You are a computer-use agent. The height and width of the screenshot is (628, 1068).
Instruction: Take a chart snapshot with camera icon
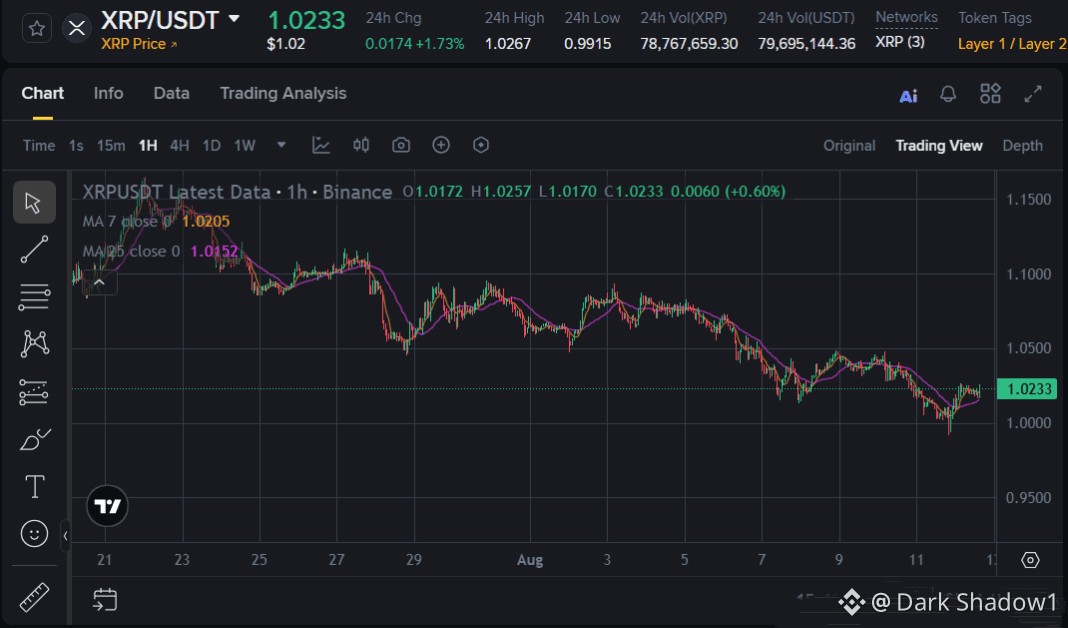pos(401,145)
